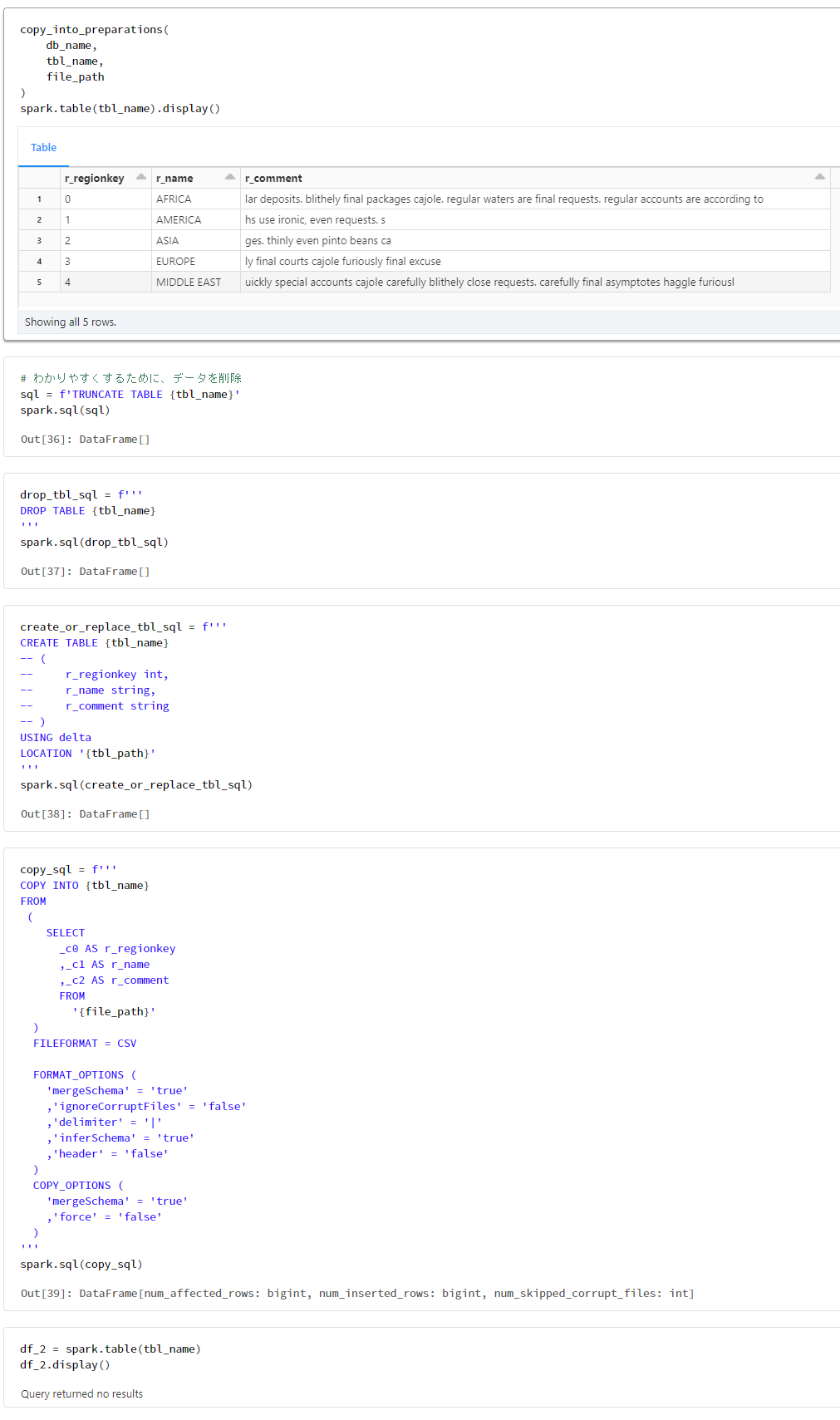This screenshot has height=1420, width=840.
Task: Click the 'USING delta' code line
Action: pos(56,738)
